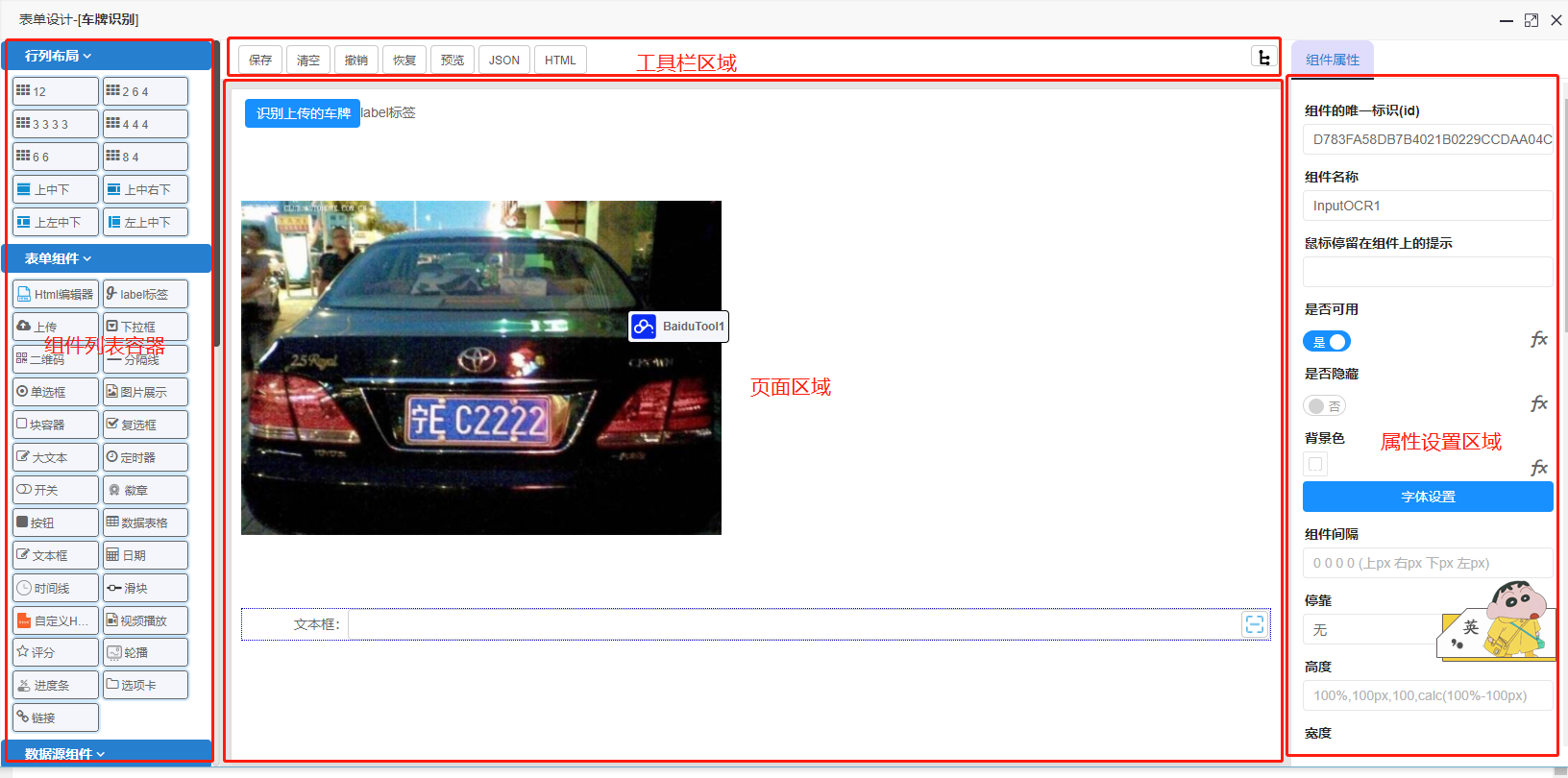Select the 复选框 checkbox component
Image resolution: width=1568 pixels, height=778 pixels.
point(145,425)
